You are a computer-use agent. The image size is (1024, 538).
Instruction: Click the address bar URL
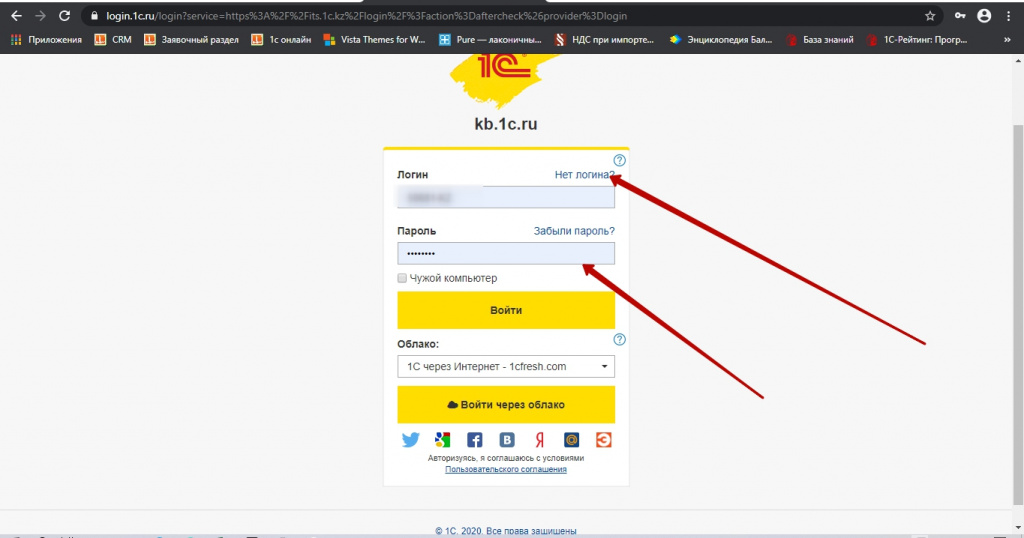(x=366, y=16)
